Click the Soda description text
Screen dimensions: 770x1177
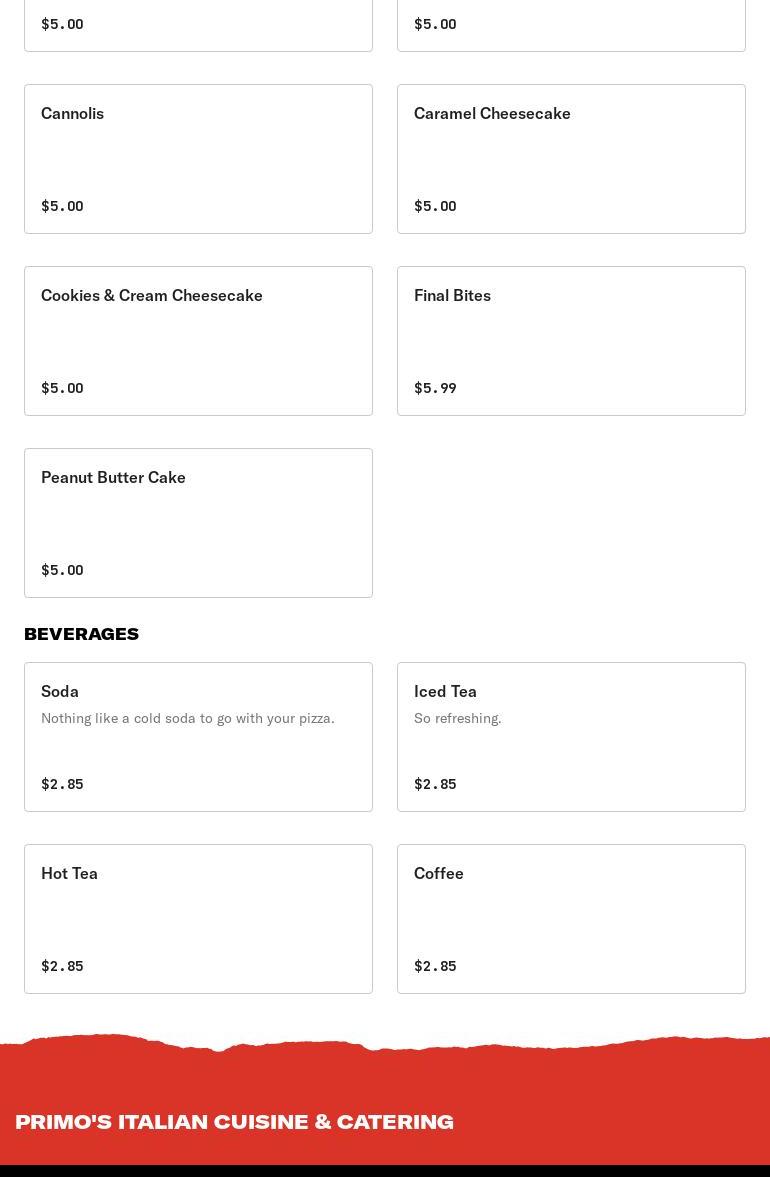(x=188, y=718)
